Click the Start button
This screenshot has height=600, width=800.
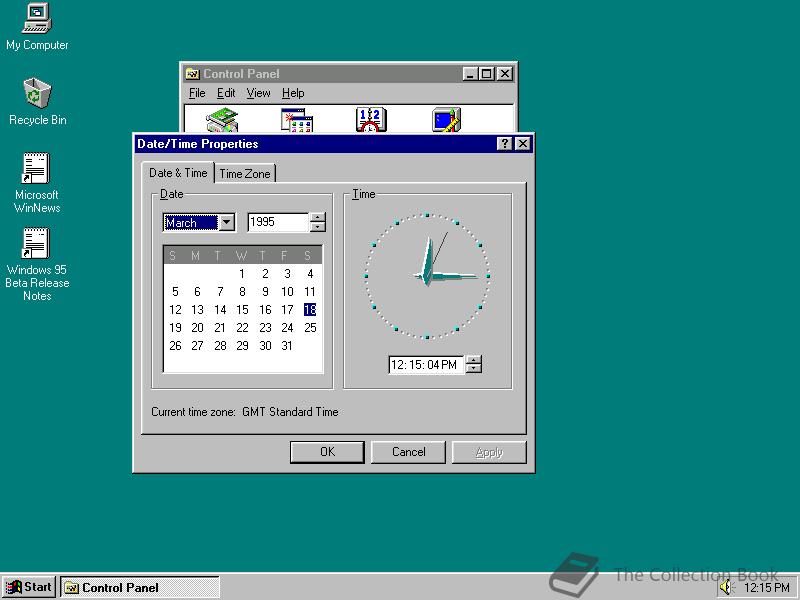(29, 587)
